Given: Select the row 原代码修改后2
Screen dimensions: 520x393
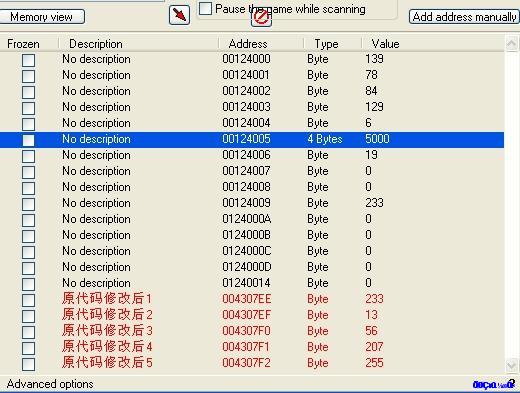Looking at the screenshot, I should [252, 315].
